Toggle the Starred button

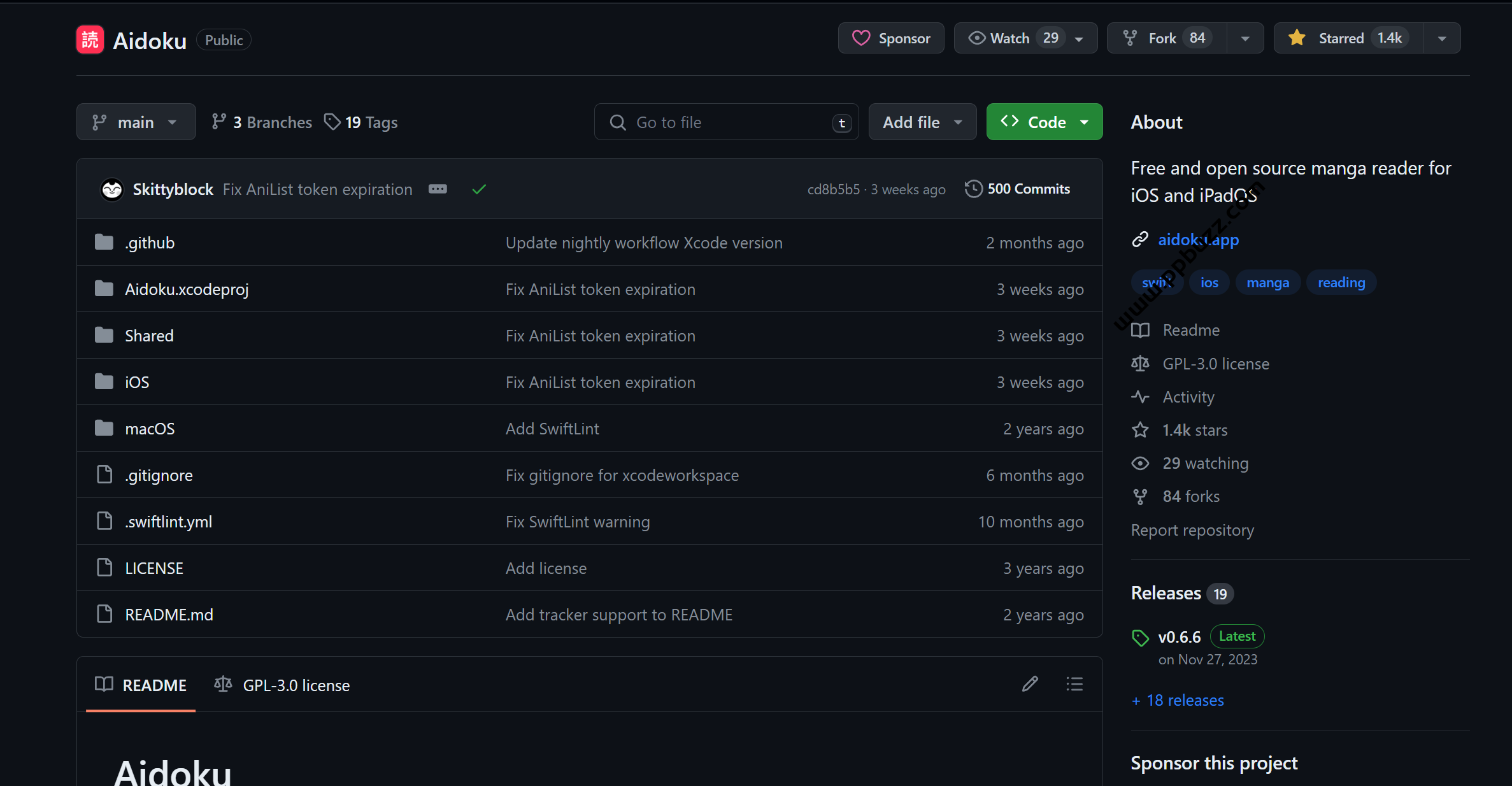point(1348,38)
